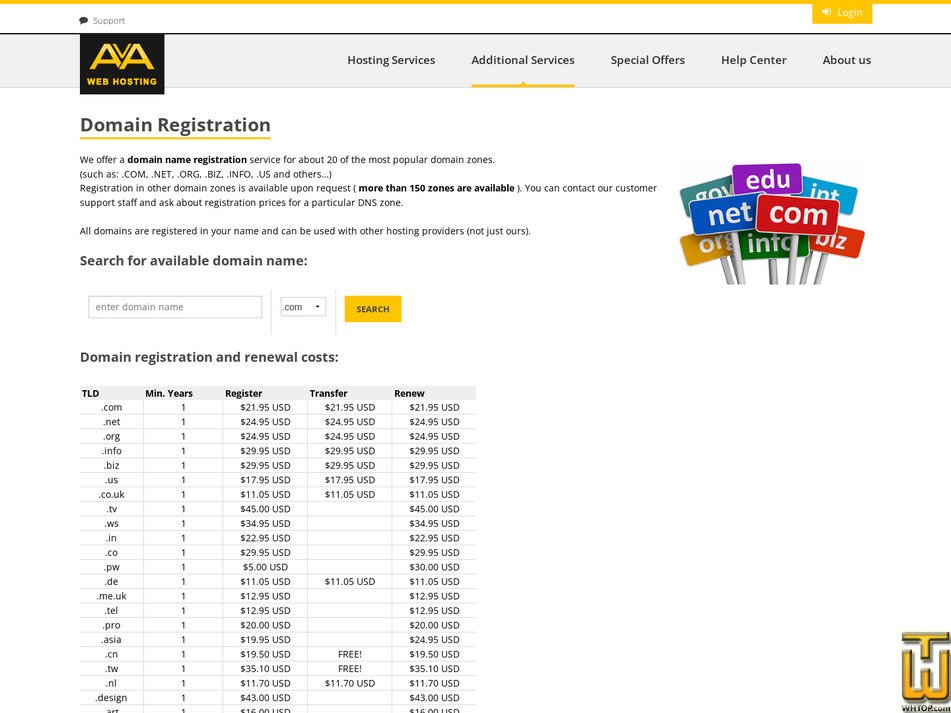951x713 pixels.
Task: Open Support via the speech bubble icon
Action: pyautogui.click(x=83, y=19)
